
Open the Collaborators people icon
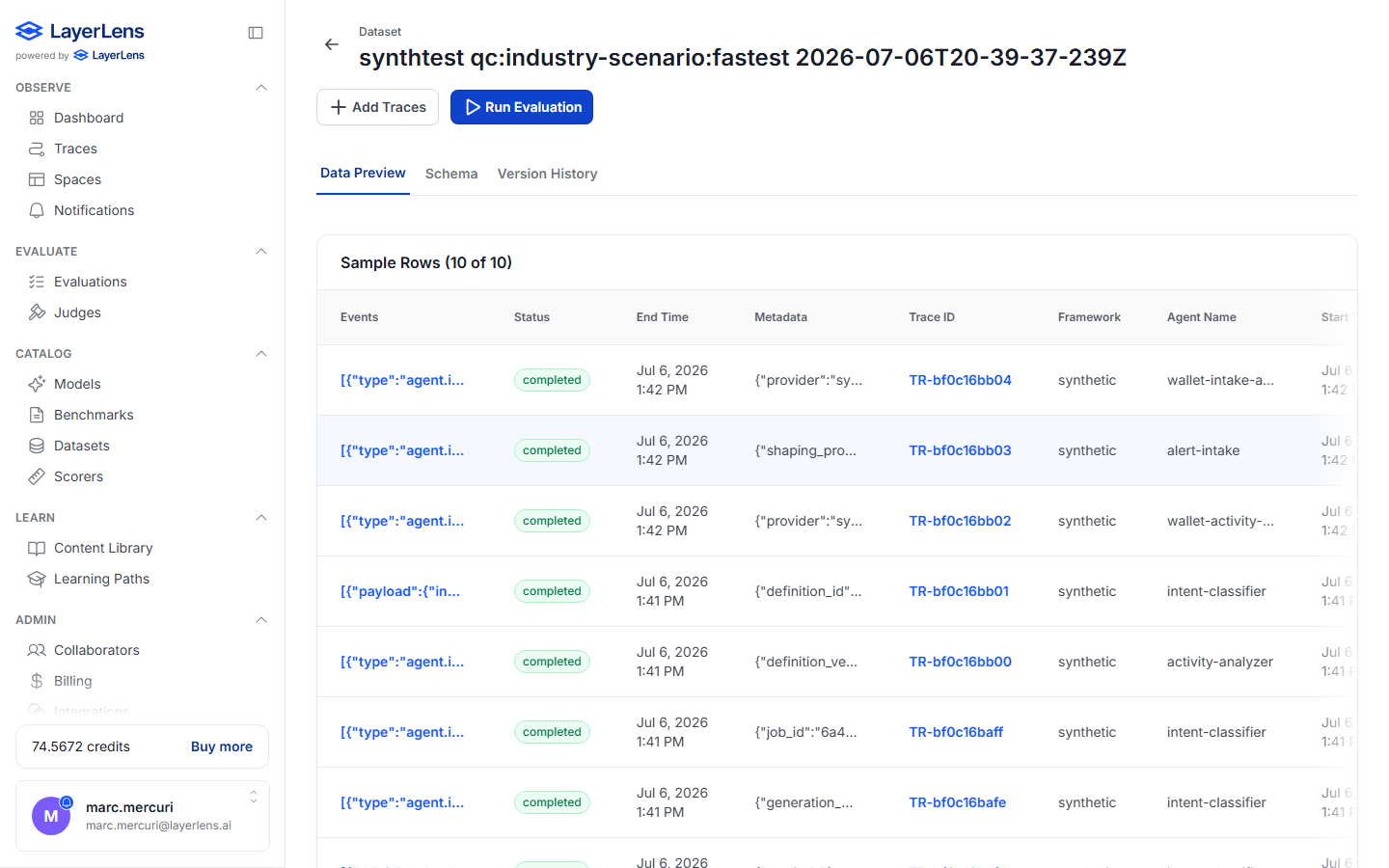coord(37,650)
